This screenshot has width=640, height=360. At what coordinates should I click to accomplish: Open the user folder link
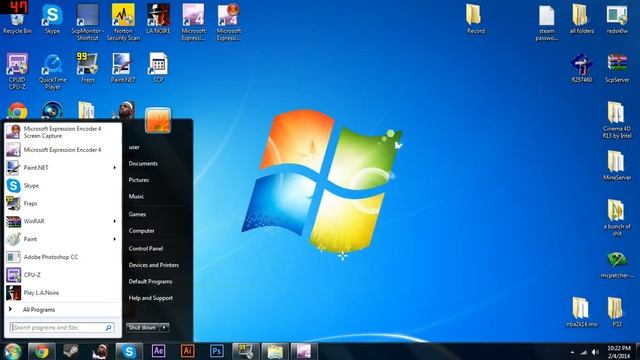click(x=134, y=147)
